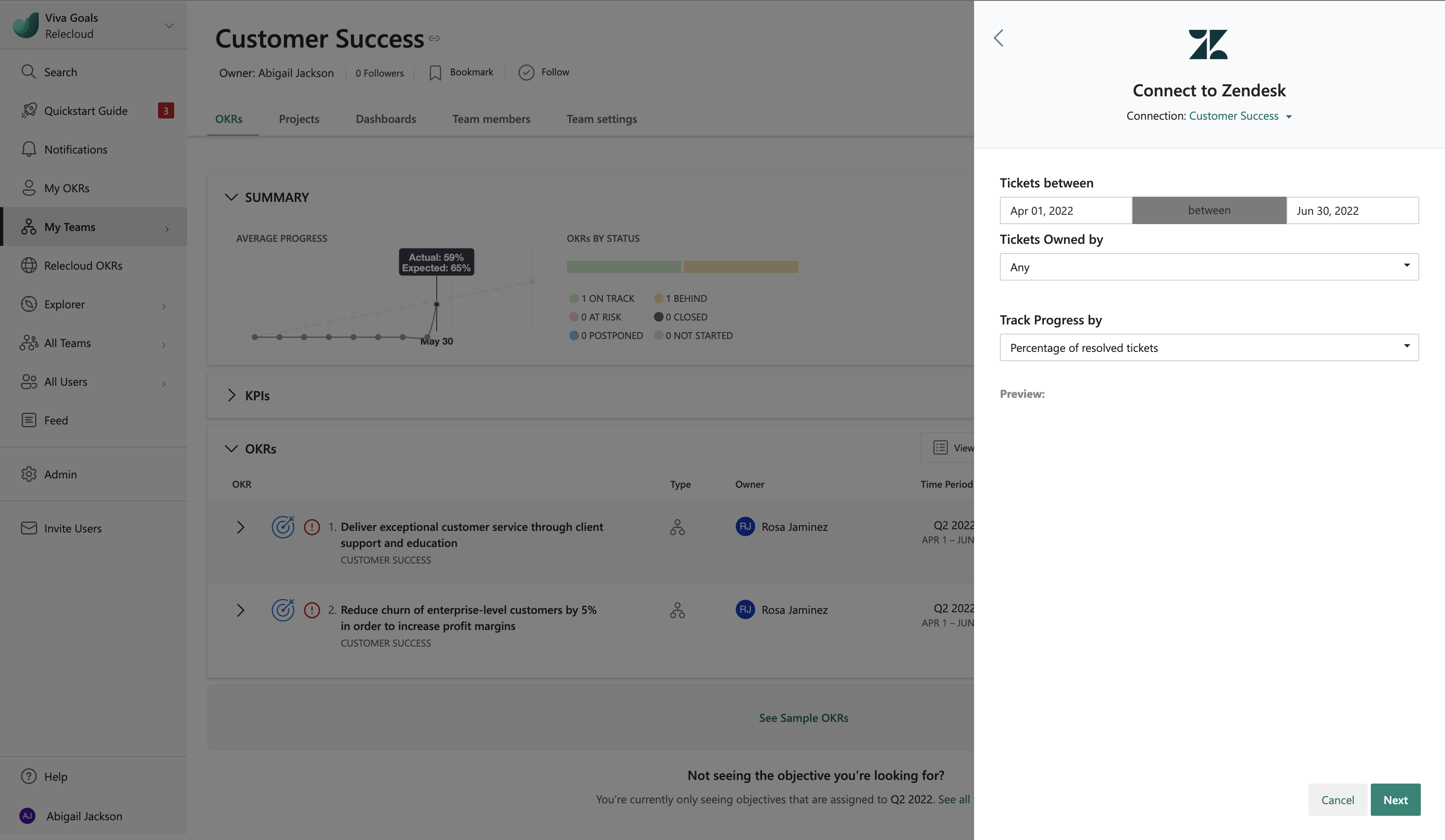
Task: Go back using the Zendesk panel arrow
Action: pos(998,38)
